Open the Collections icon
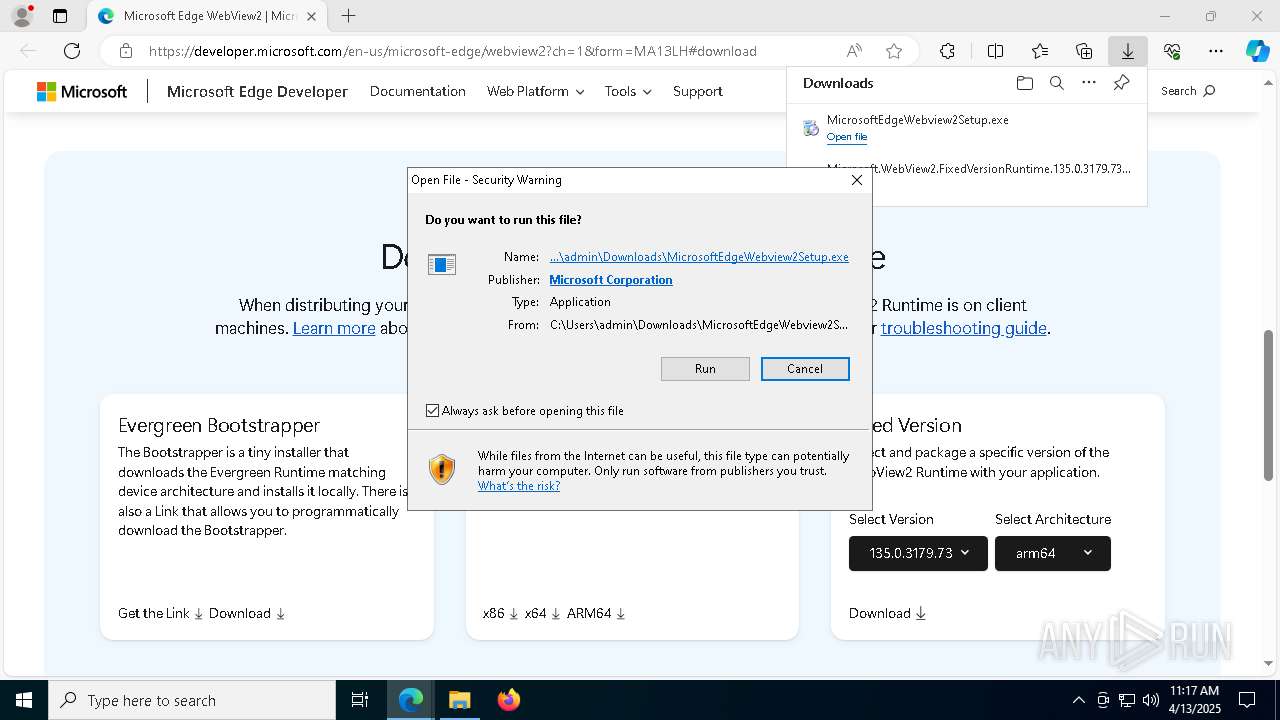 pos(1084,51)
